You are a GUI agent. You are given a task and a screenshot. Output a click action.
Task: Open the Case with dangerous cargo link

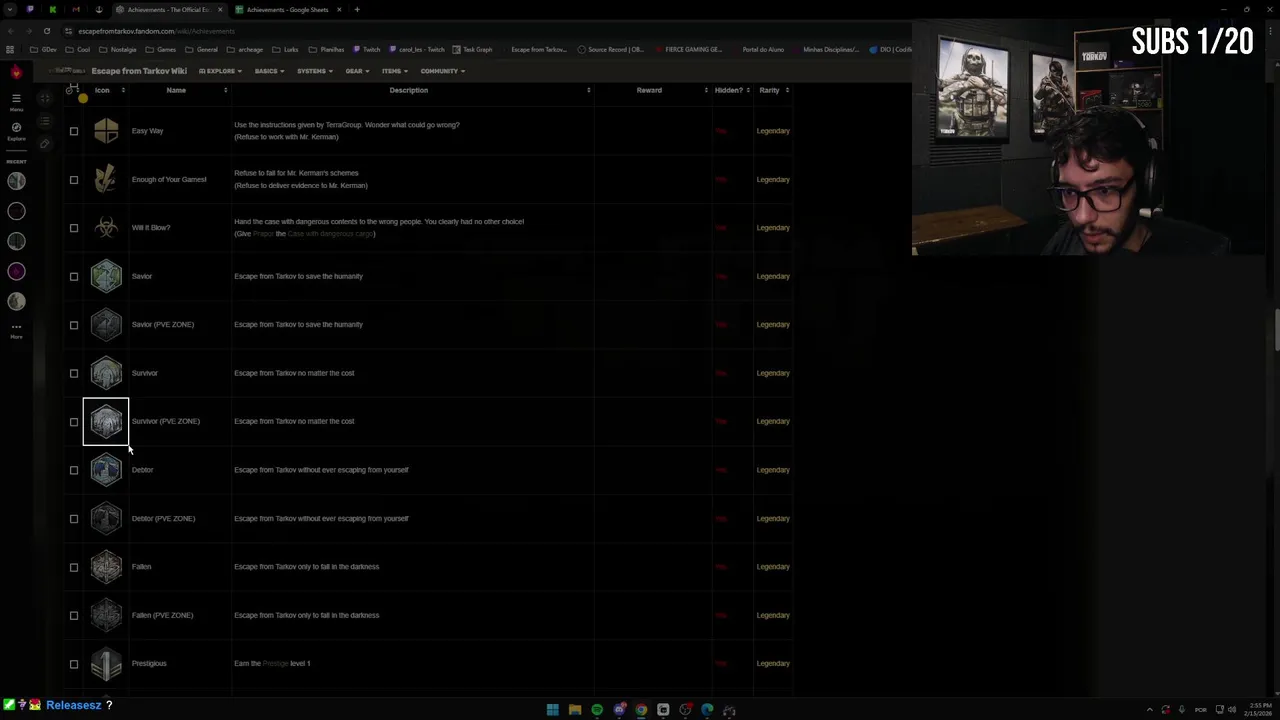tap(330, 234)
